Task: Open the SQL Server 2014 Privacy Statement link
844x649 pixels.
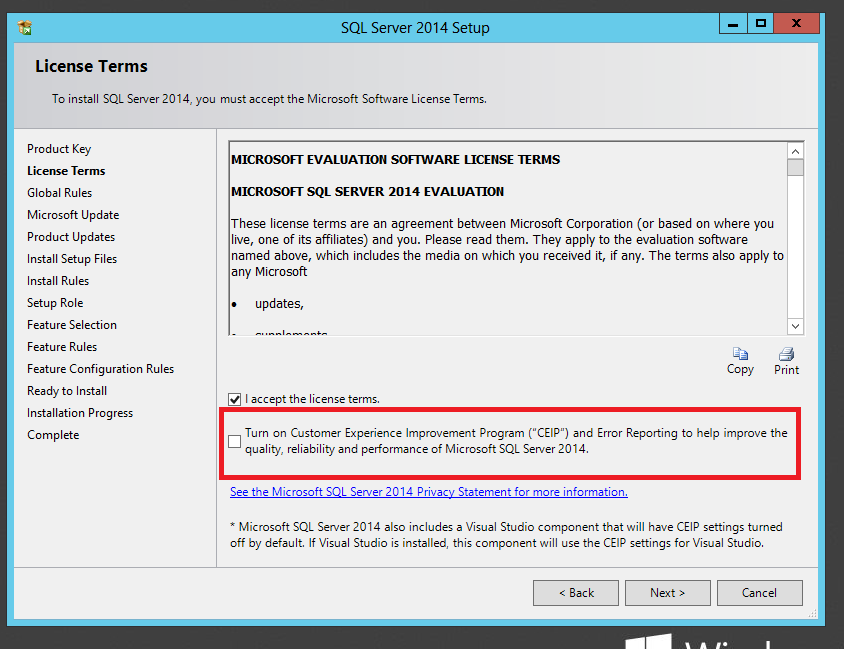Action: [x=428, y=492]
